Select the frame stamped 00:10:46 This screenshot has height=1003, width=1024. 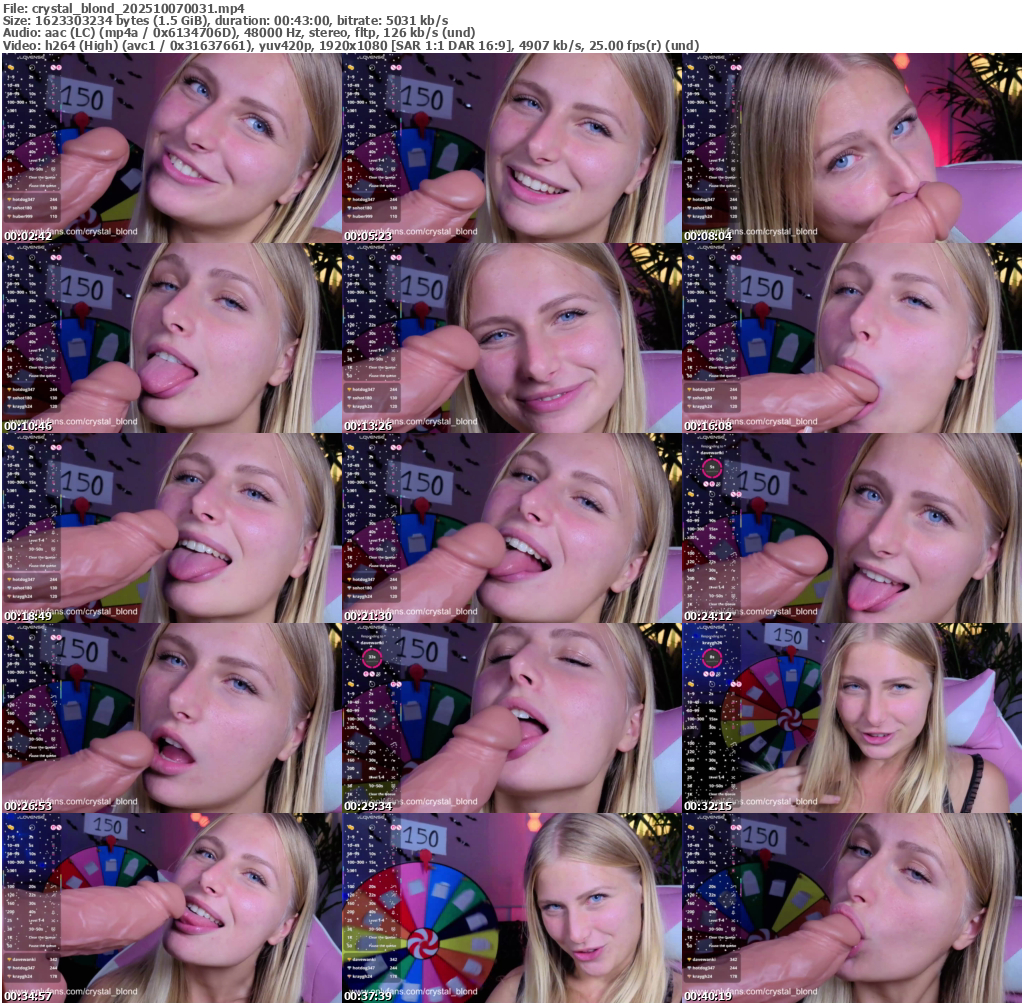(x=172, y=338)
